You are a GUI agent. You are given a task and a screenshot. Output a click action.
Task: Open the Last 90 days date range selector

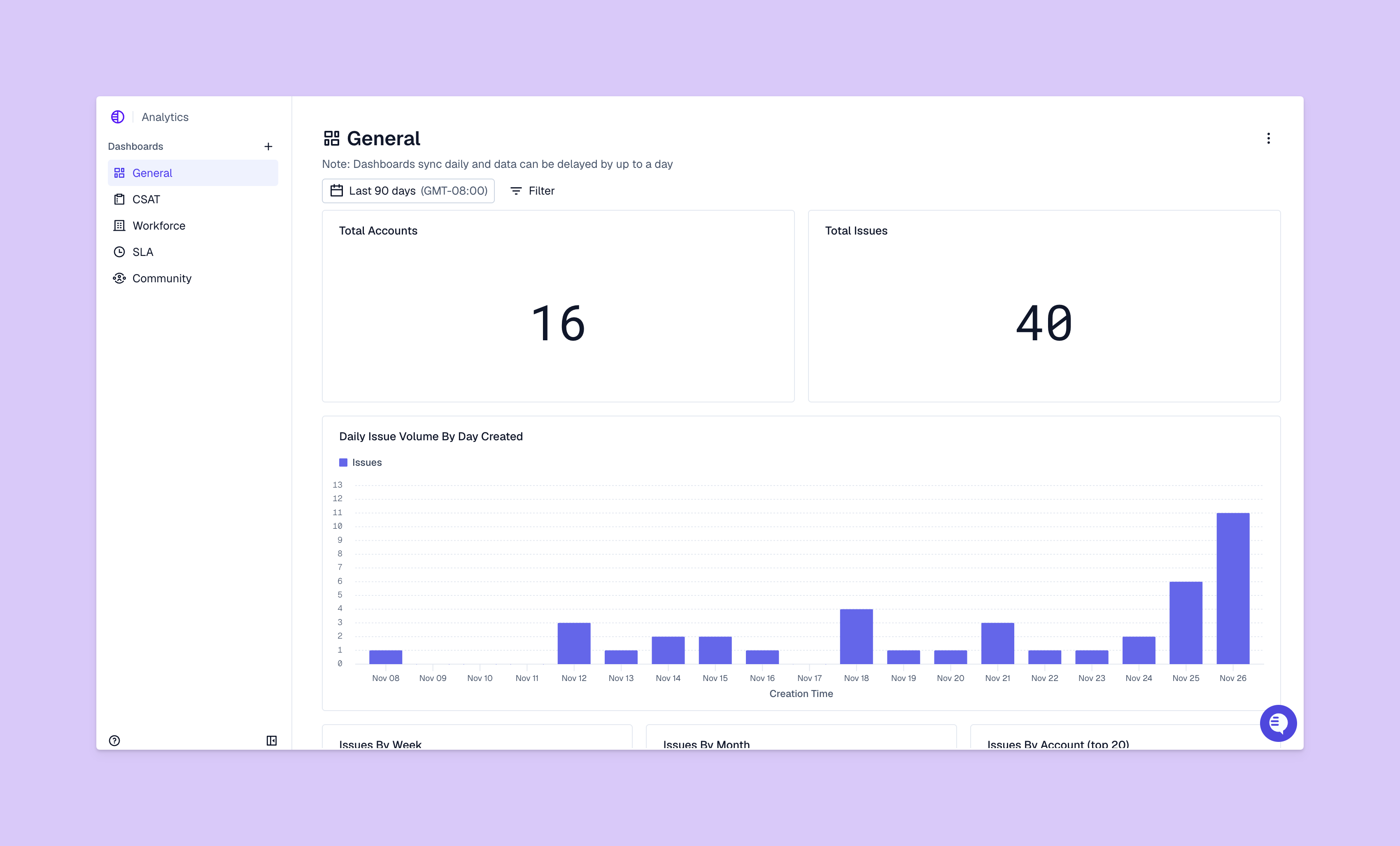pos(408,191)
